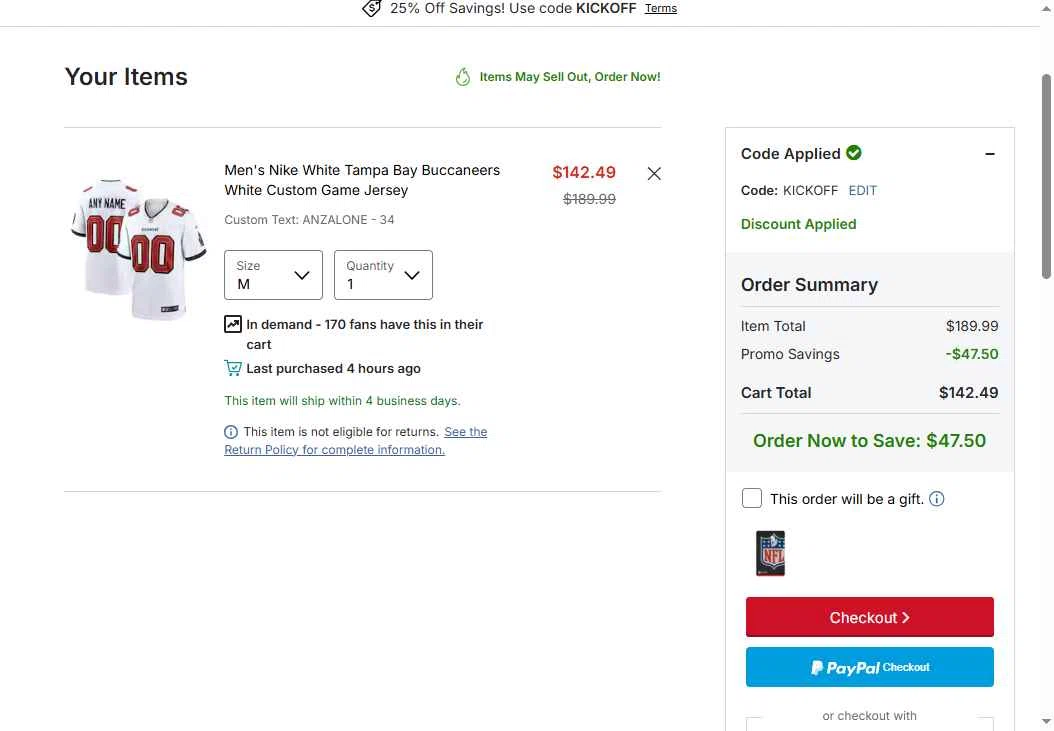Open the Quantity dropdown
1054x731 pixels.
click(x=383, y=275)
